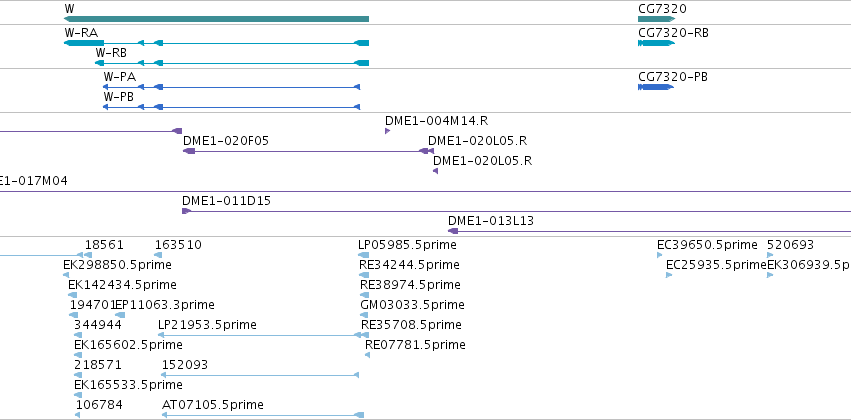Click the DME1-011D15 start arrow
The image size is (851, 420).
click(186, 211)
